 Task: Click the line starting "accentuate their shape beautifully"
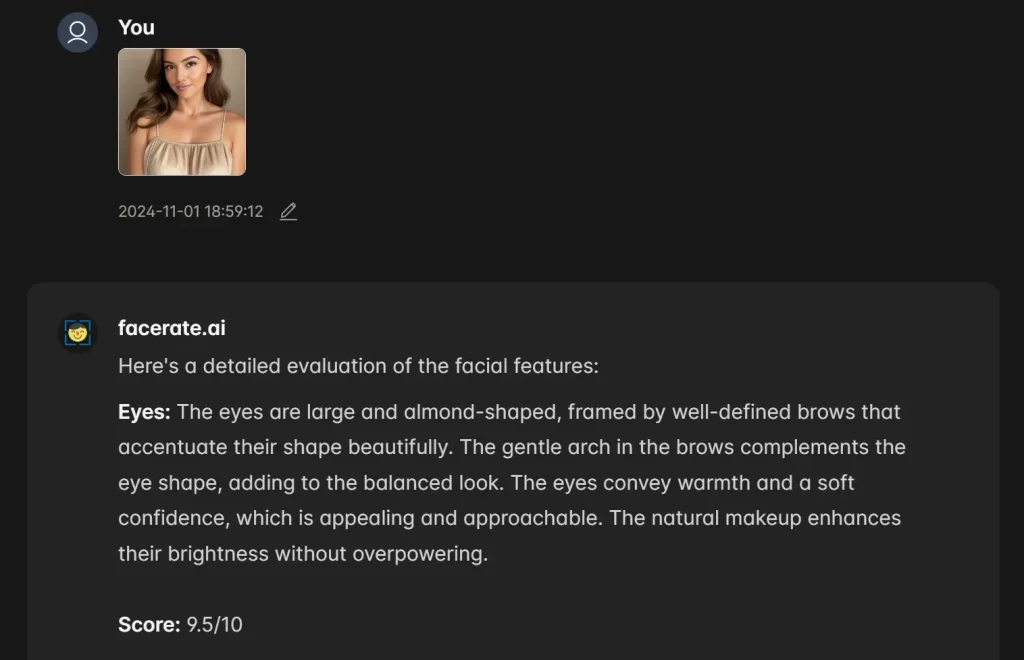(511, 447)
